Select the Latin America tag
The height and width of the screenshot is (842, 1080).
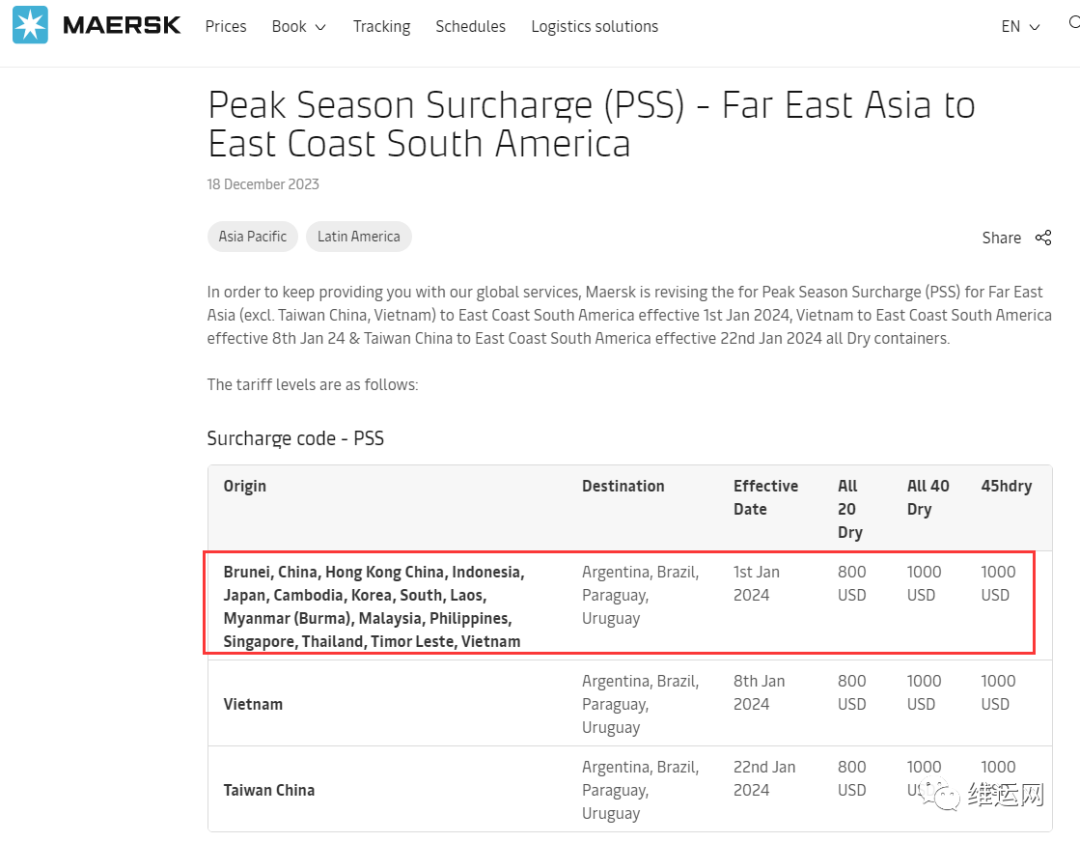(x=358, y=236)
